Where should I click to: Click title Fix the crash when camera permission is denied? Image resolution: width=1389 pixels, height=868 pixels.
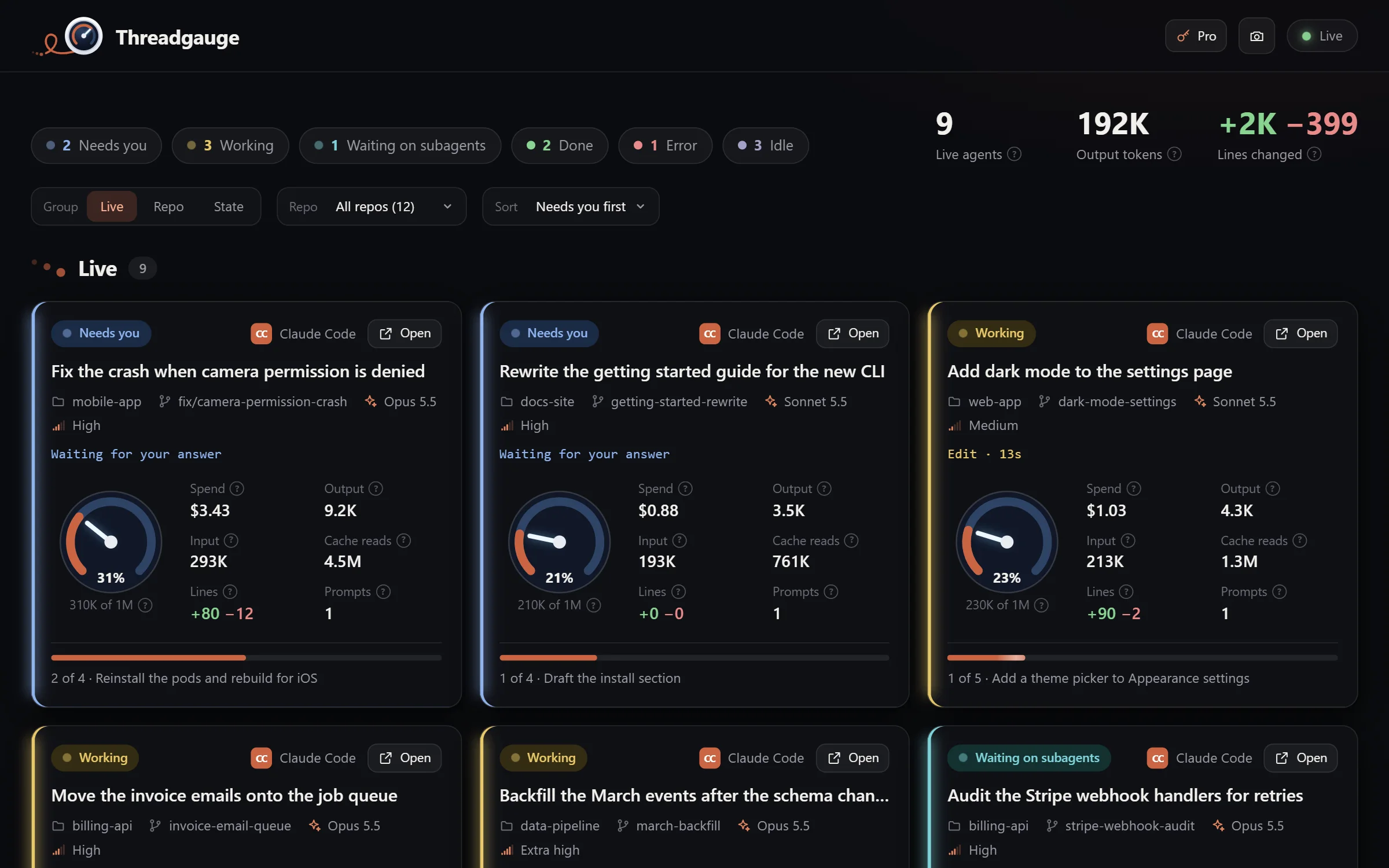(x=238, y=372)
